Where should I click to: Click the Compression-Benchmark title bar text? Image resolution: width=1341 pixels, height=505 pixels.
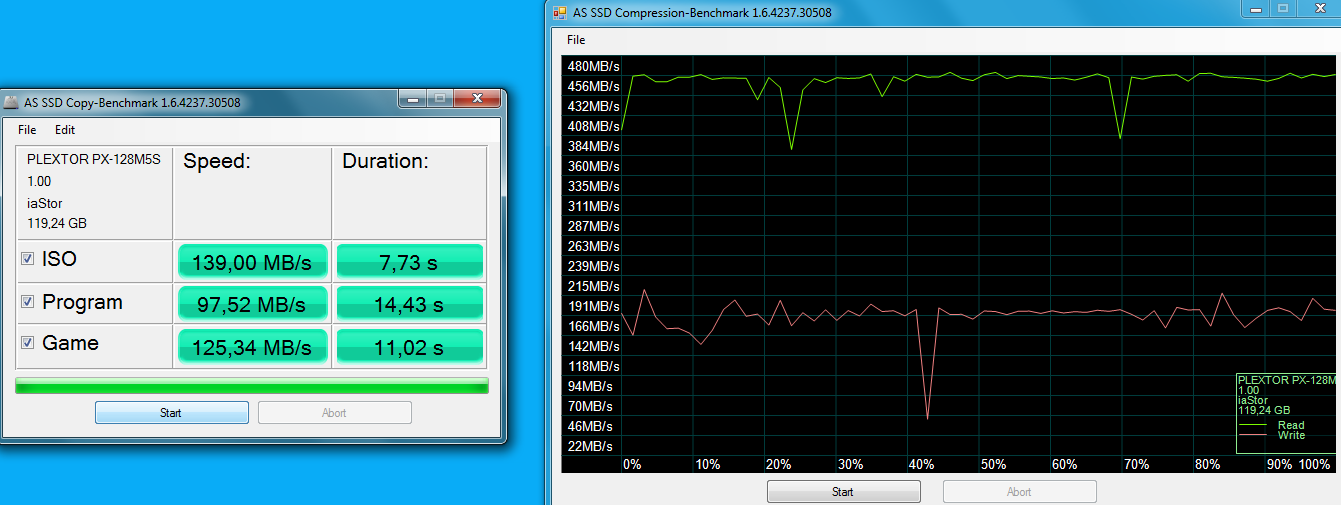[x=703, y=13]
